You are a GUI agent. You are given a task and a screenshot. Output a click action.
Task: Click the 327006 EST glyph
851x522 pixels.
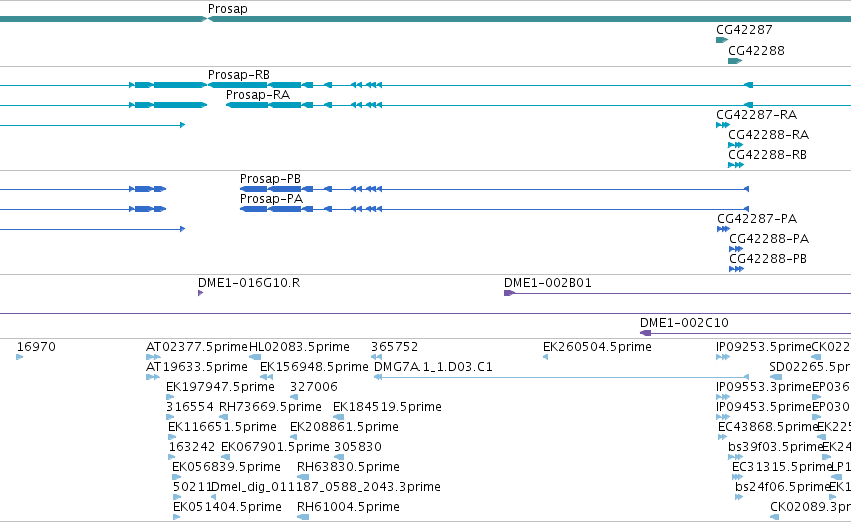294,397
